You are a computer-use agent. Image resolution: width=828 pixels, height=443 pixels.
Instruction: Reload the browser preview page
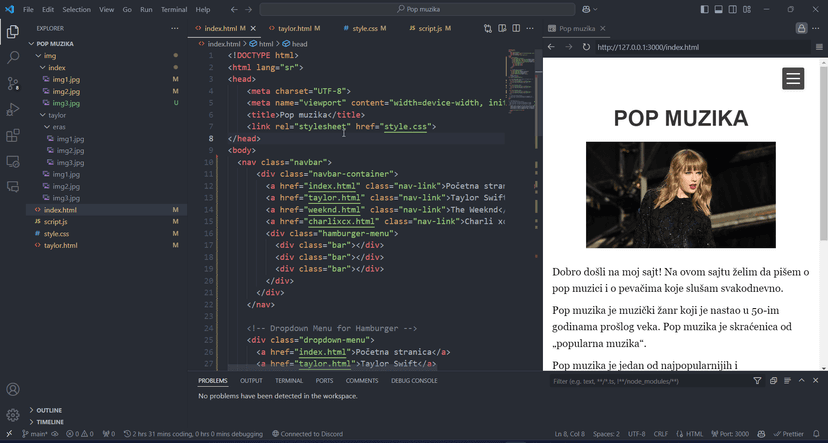tap(586, 47)
